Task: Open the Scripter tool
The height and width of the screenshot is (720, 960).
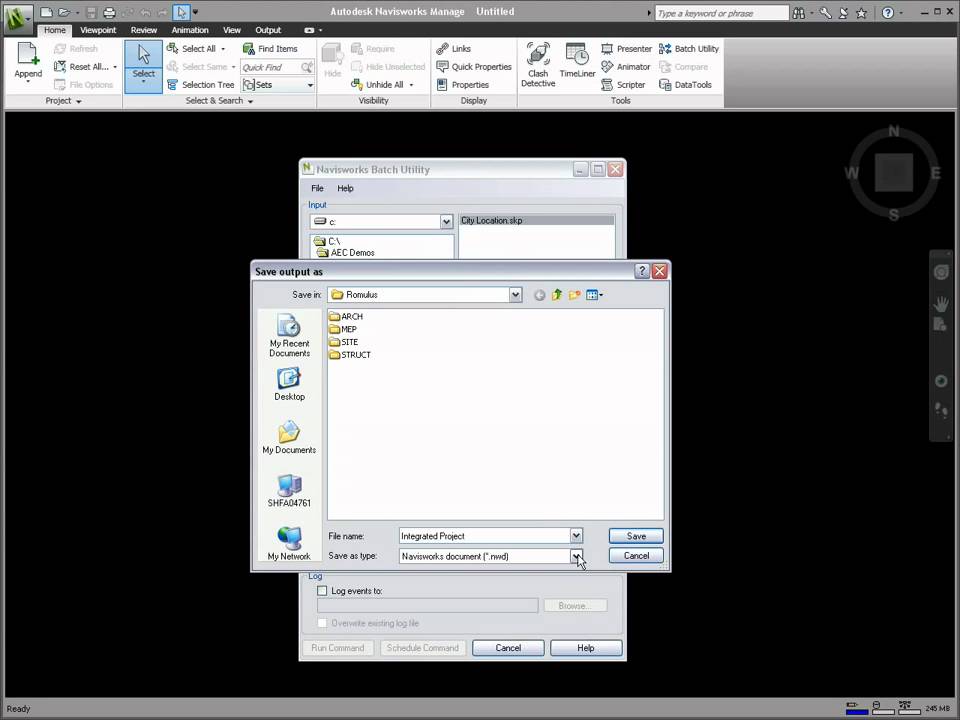Action: 623,84
